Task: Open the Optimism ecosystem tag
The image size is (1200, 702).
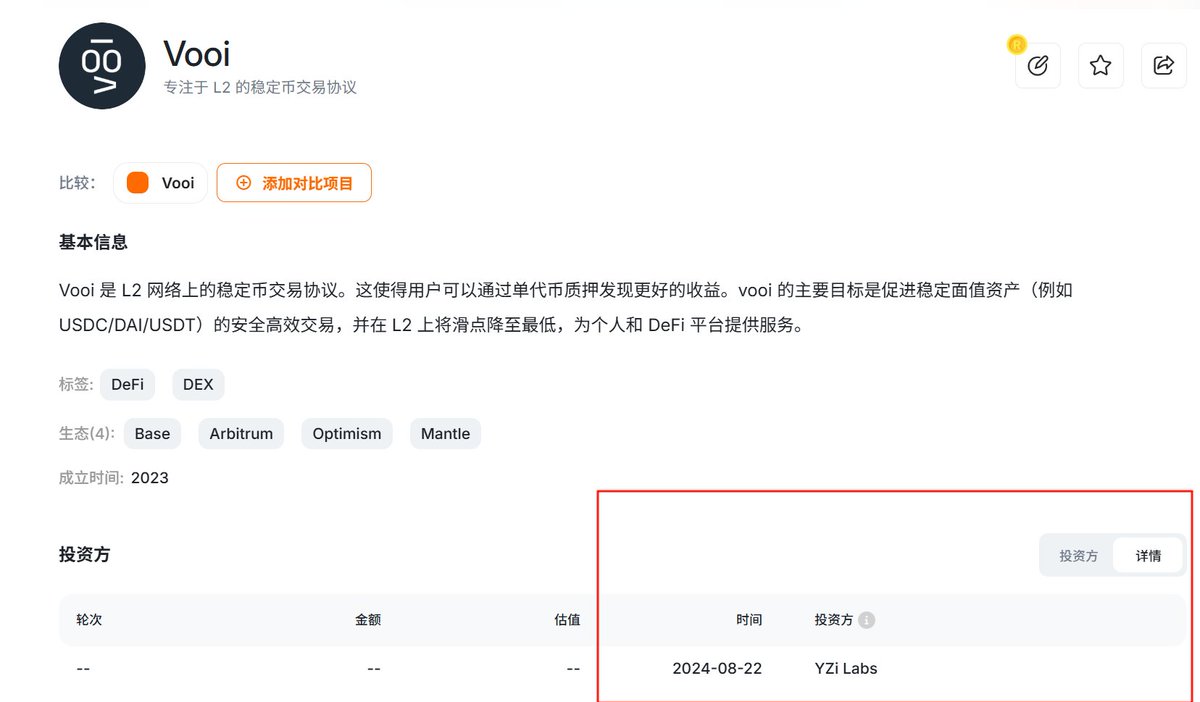Action: pyautogui.click(x=347, y=434)
